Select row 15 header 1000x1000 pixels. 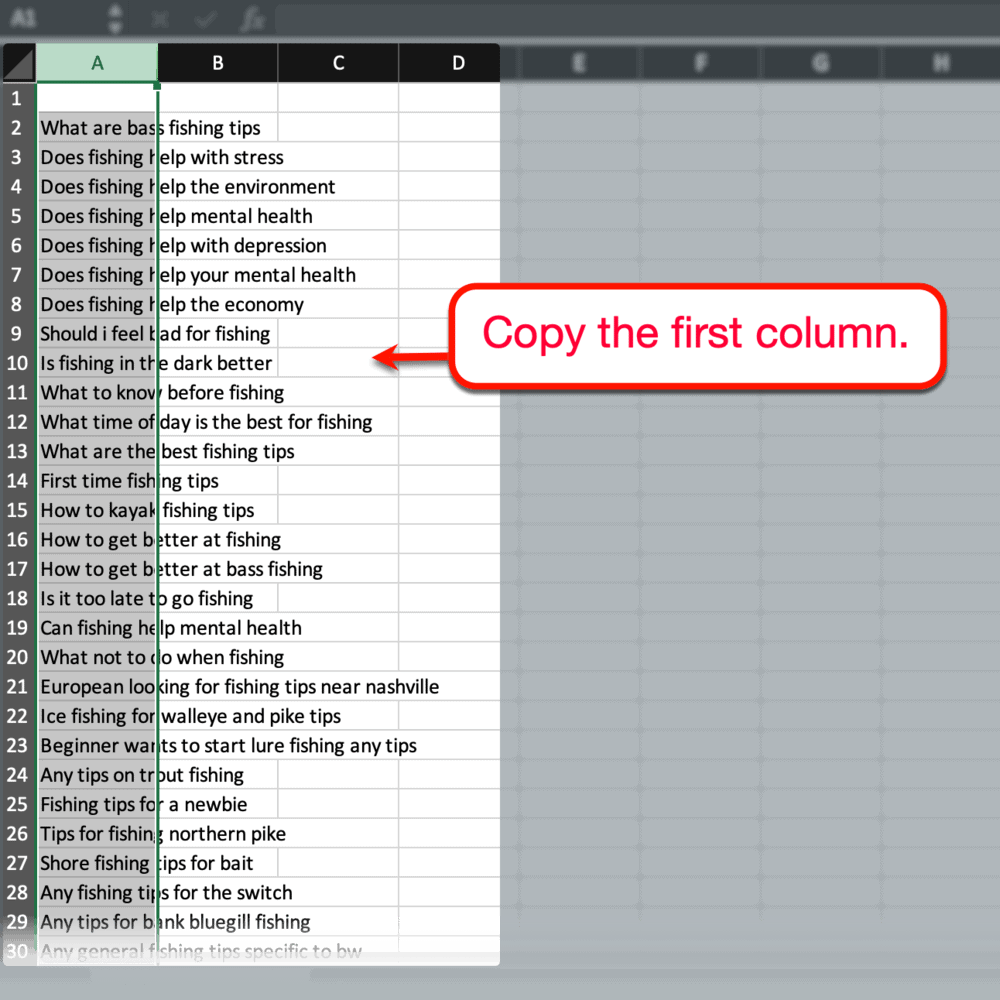pos(16,510)
